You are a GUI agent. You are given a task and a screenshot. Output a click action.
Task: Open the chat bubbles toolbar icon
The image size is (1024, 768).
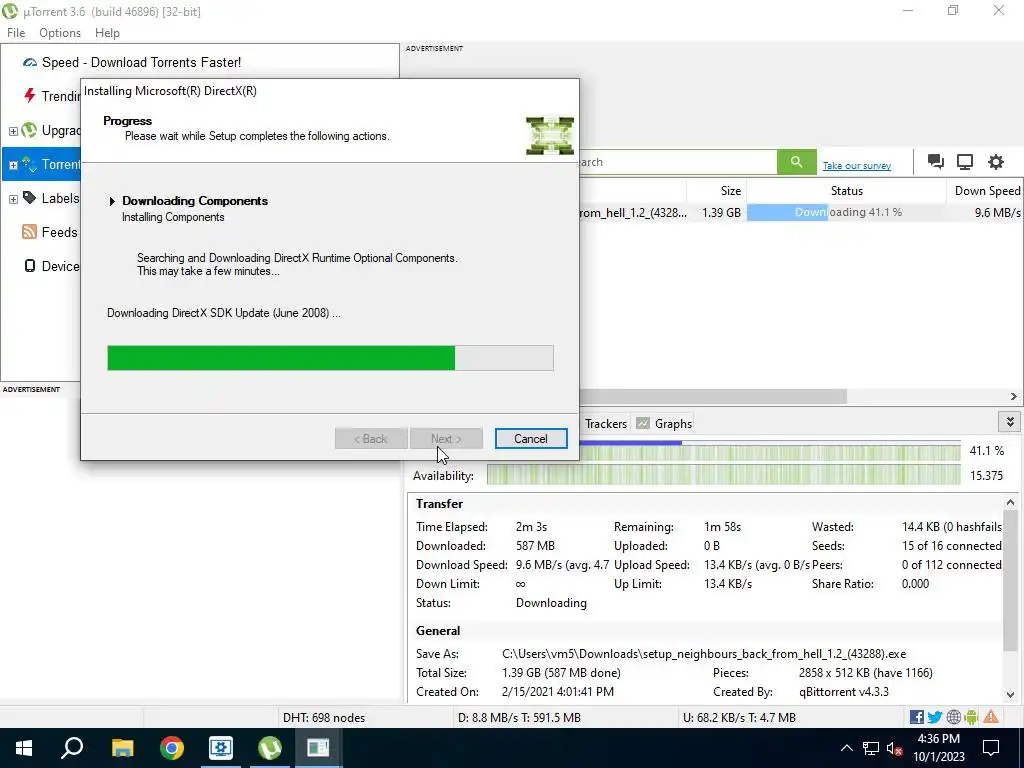click(935, 162)
